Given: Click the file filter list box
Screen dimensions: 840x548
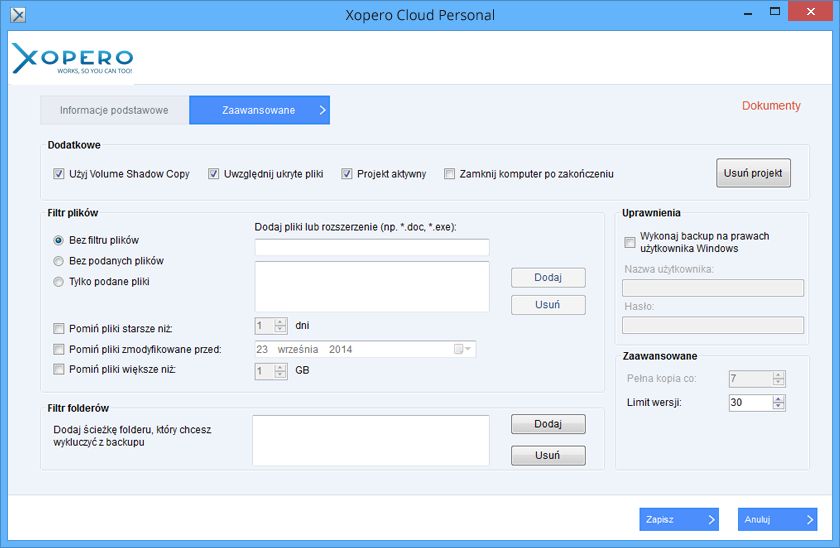Looking at the screenshot, I should coord(372,287).
